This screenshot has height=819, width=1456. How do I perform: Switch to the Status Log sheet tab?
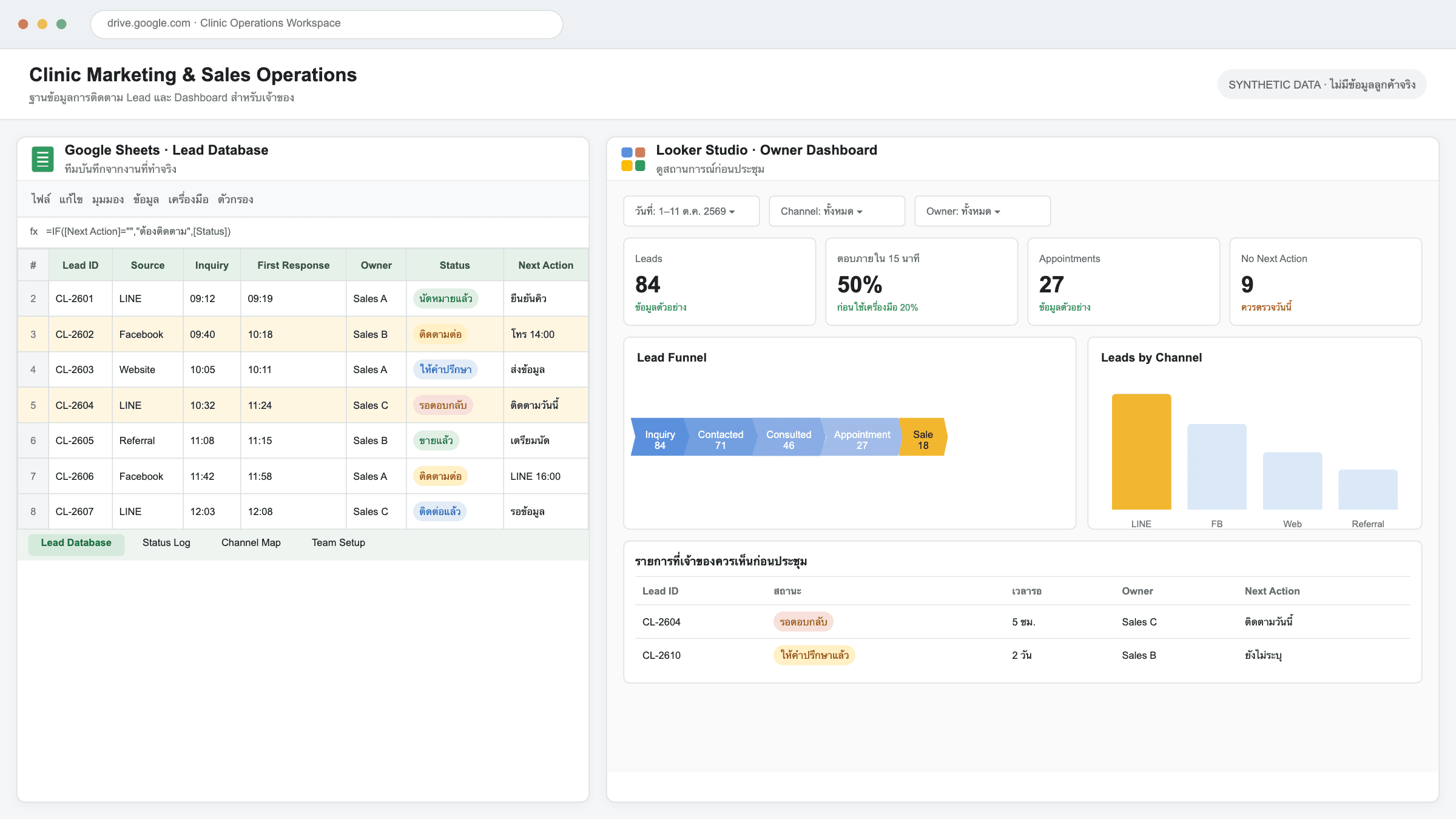(166, 543)
